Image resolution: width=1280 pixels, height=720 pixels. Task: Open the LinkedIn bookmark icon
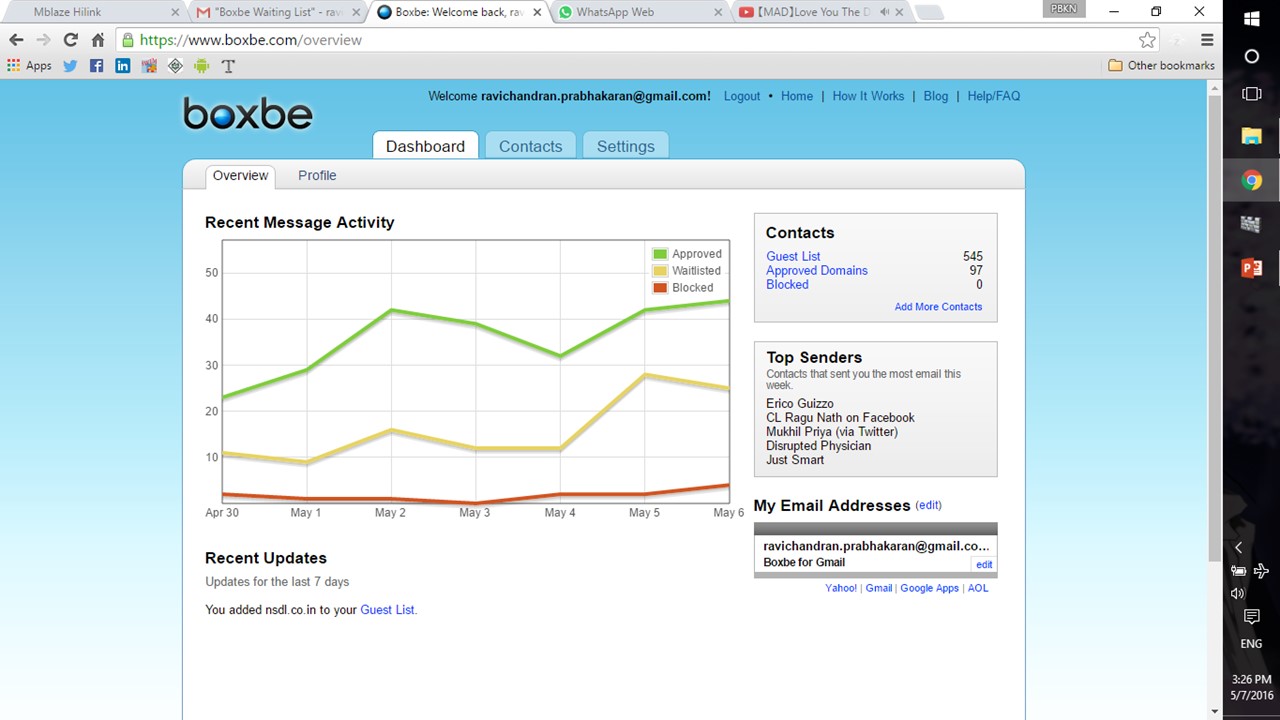tap(122, 66)
